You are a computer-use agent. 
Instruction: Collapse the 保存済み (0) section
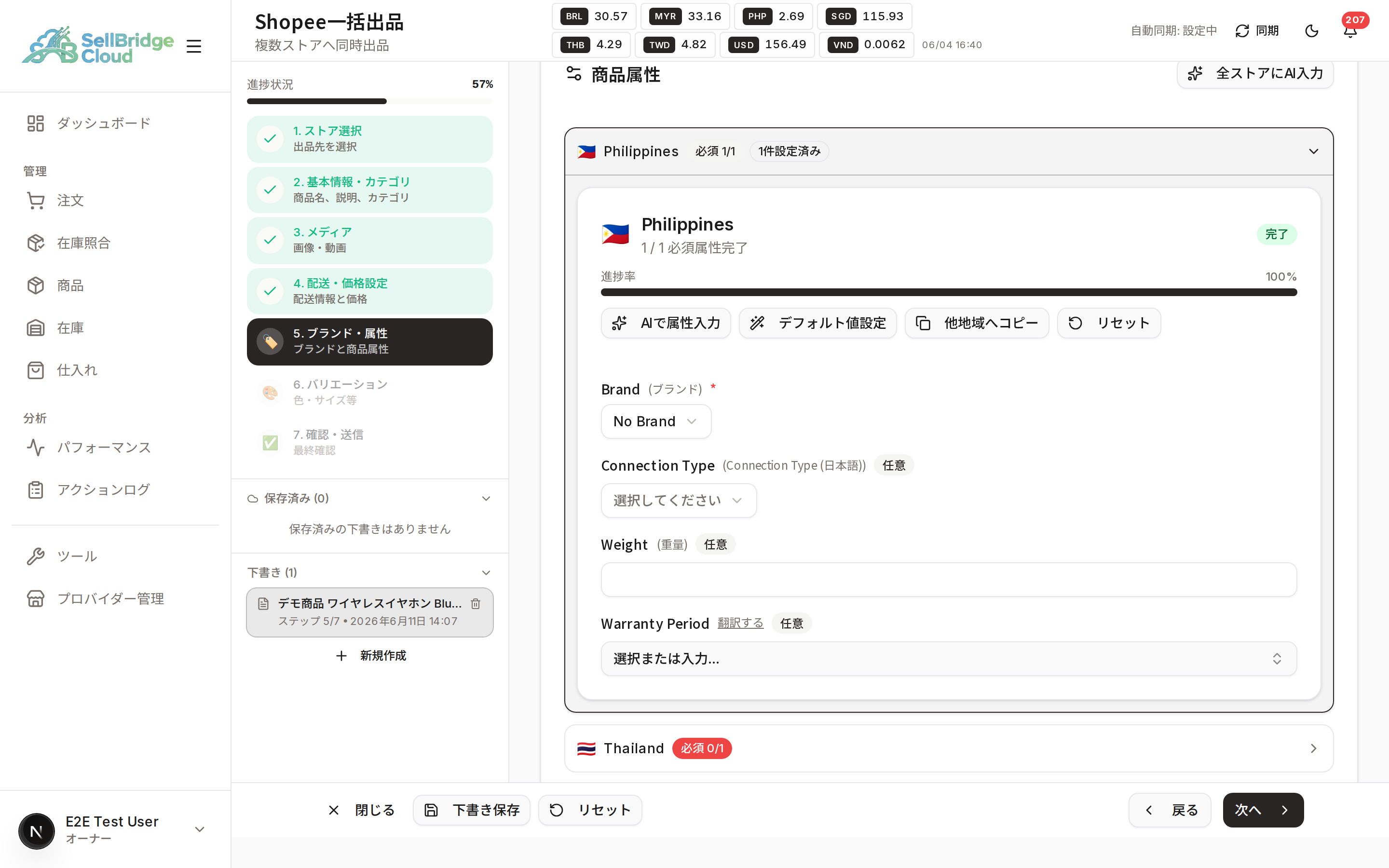coord(369,498)
